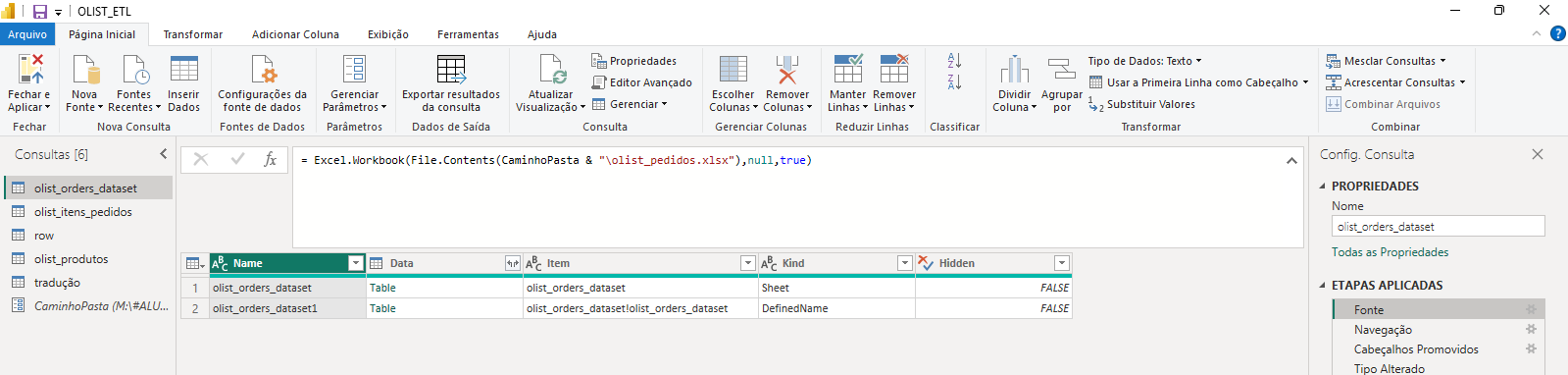The height and width of the screenshot is (375, 1568).
Task: Open the help question mark icon
Action: click(x=1557, y=33)
